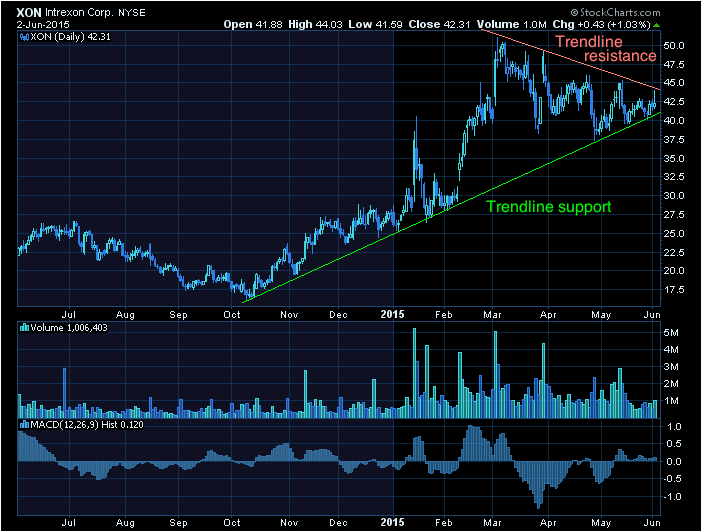Click the -1.0 MACD axis label
702x532 pixels.
point(672,497)
